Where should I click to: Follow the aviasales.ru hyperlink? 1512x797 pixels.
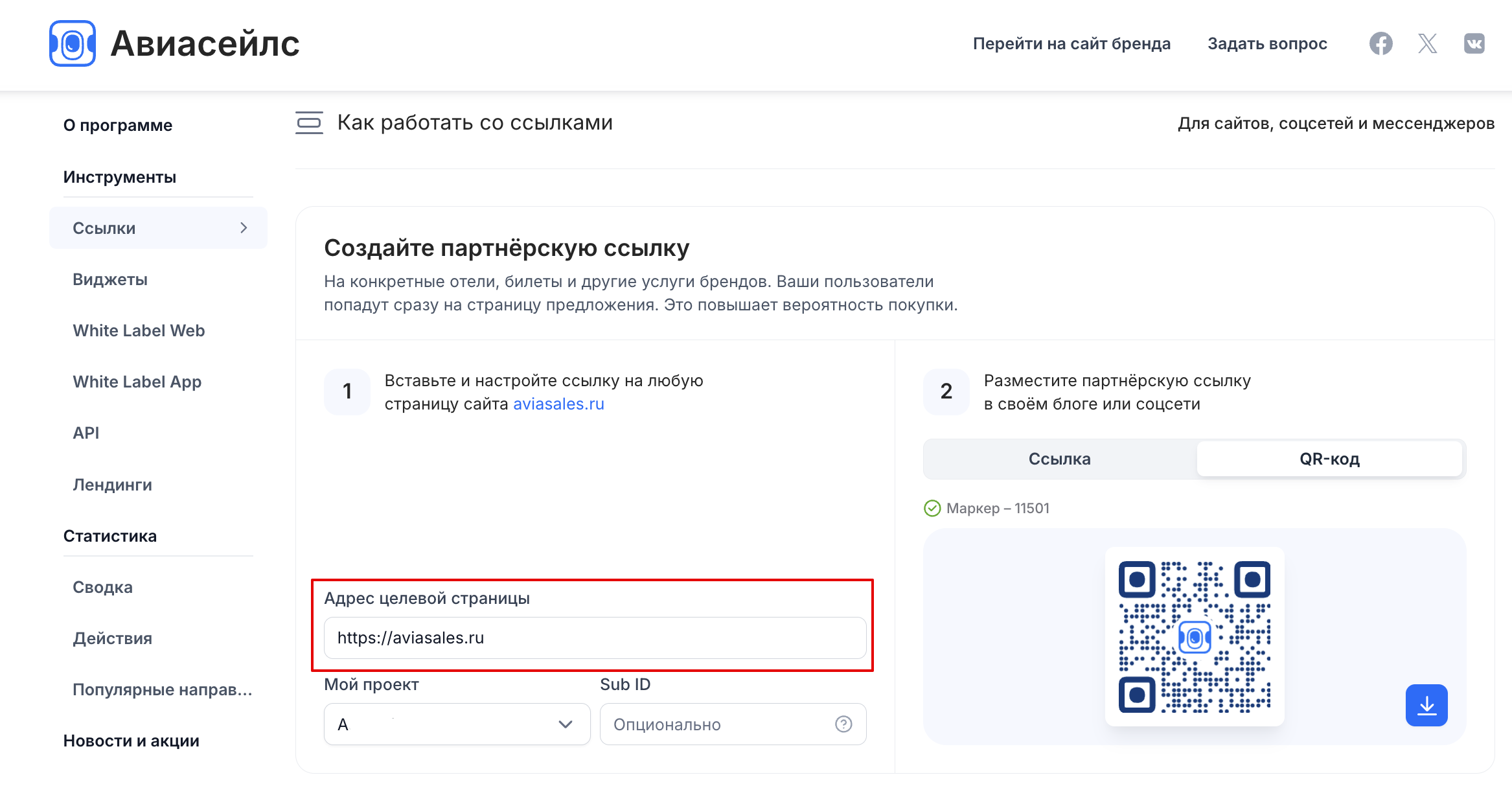coord(559,404)
